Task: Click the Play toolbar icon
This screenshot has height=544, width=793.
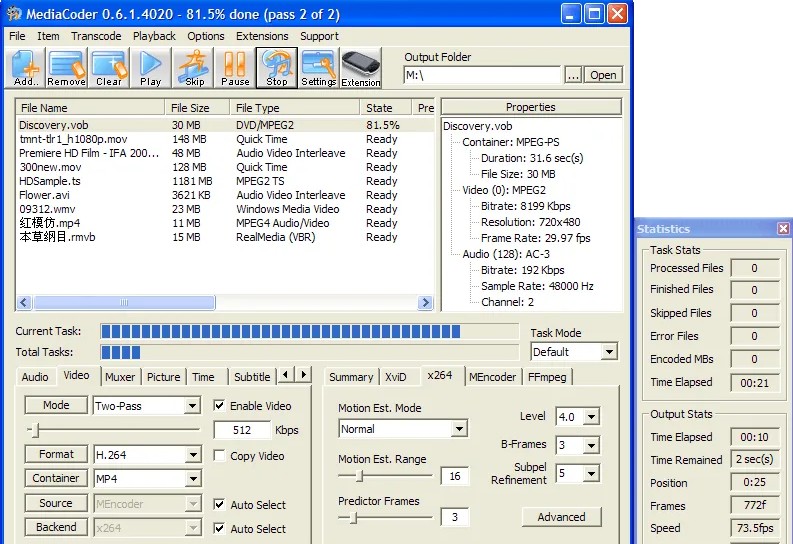Action: (150, 68)
